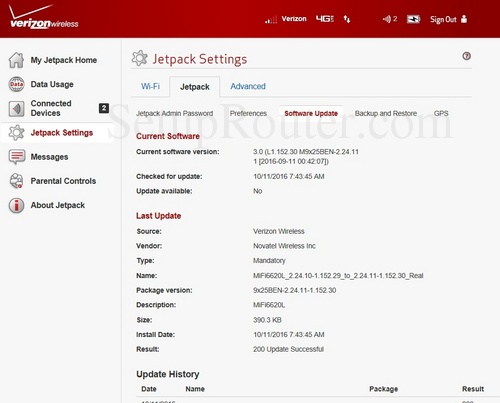Click the Result value 200 Update Successful
Screen dimensions: 500x403
[288, 349]
